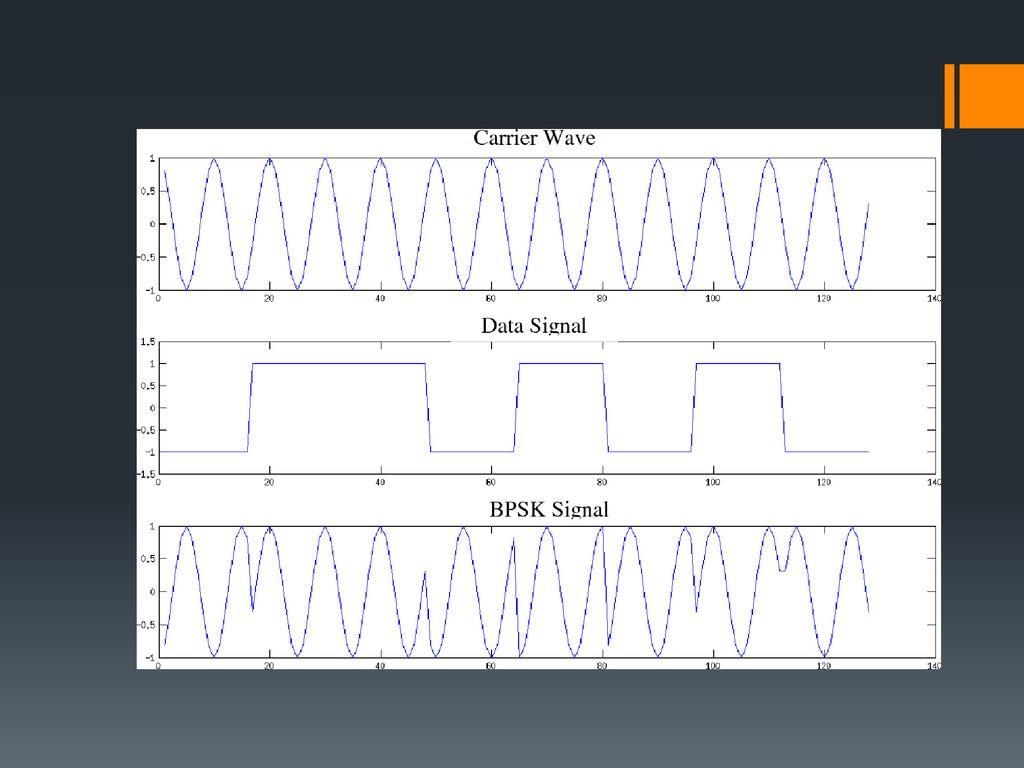Click the -1.5 y-axis tick in Data Signal
1024x768 pixels.
(x=146, y=474)
